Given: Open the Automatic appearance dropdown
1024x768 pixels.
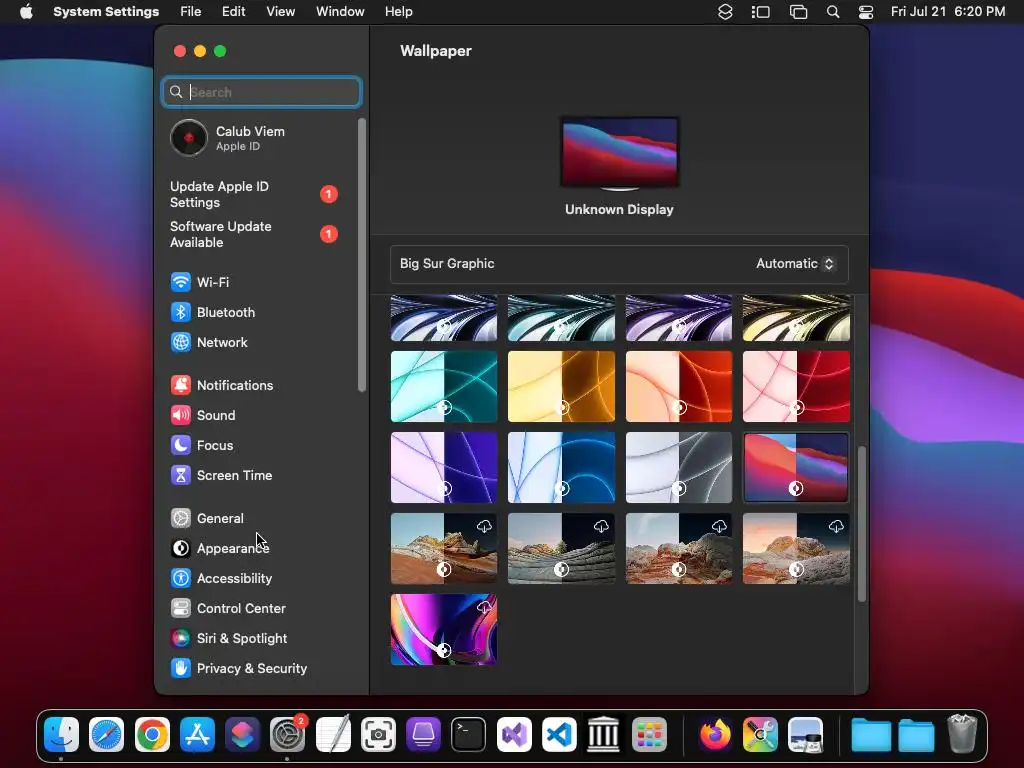Looking at the screenshot, I should 795,264.
